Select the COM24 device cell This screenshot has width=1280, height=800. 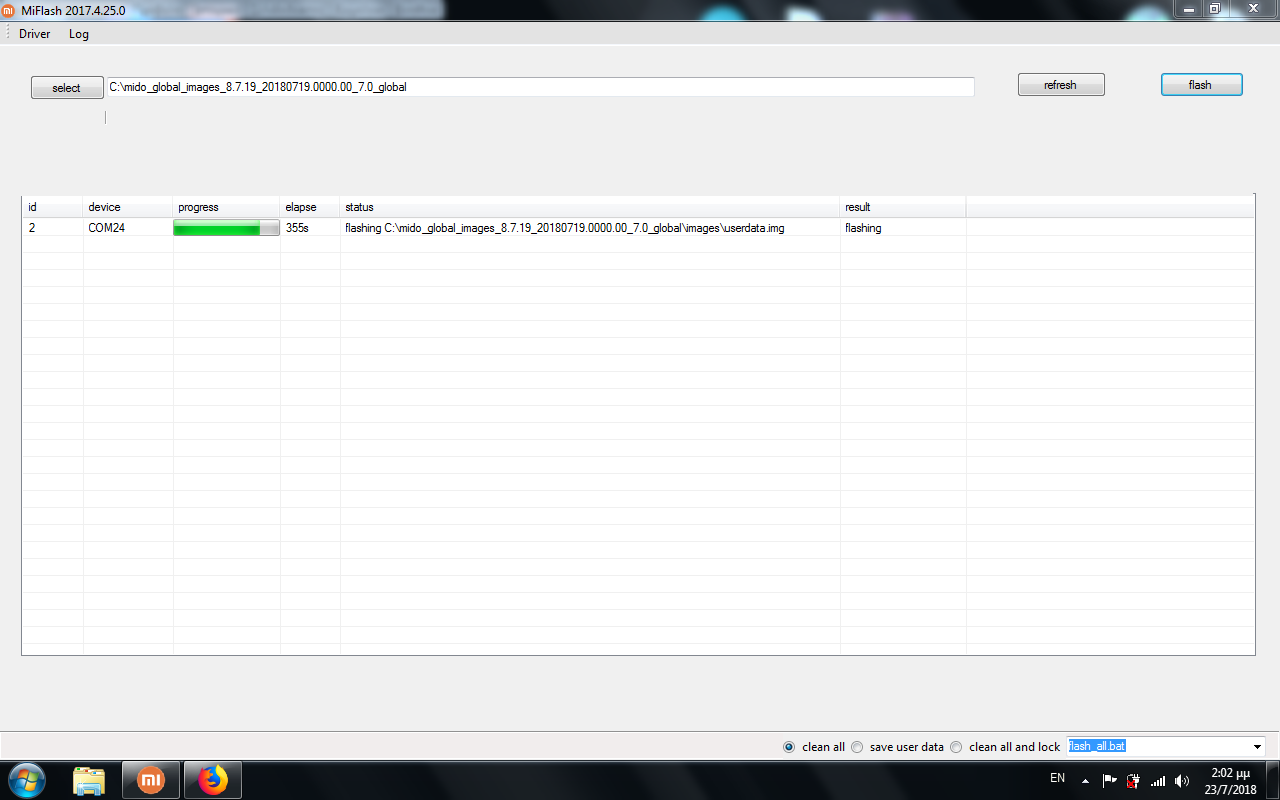pyautogui.click(x=128, y=228)
